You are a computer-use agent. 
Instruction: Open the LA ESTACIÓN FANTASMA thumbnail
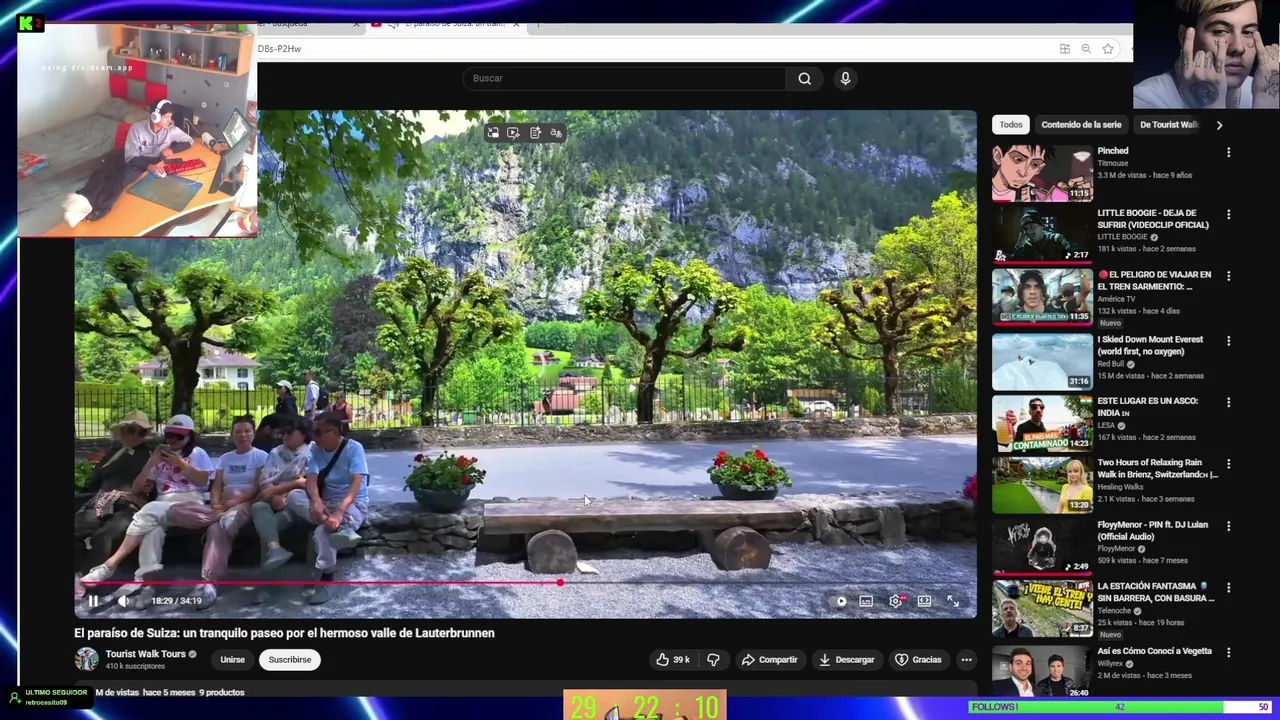1042,608
